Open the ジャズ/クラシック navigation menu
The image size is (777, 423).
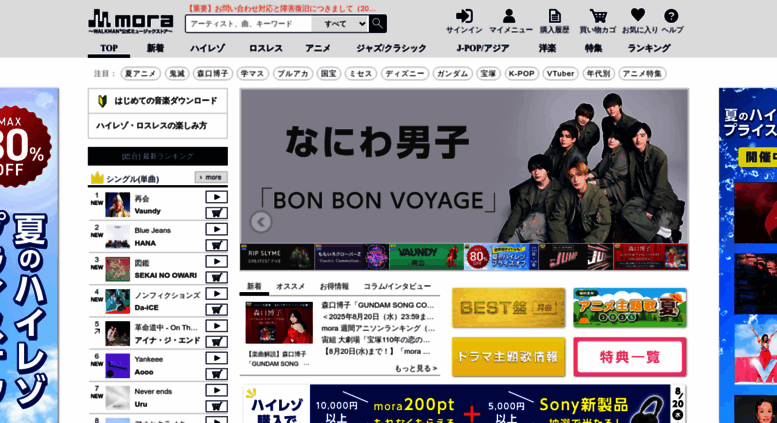(x=391, y=48)
